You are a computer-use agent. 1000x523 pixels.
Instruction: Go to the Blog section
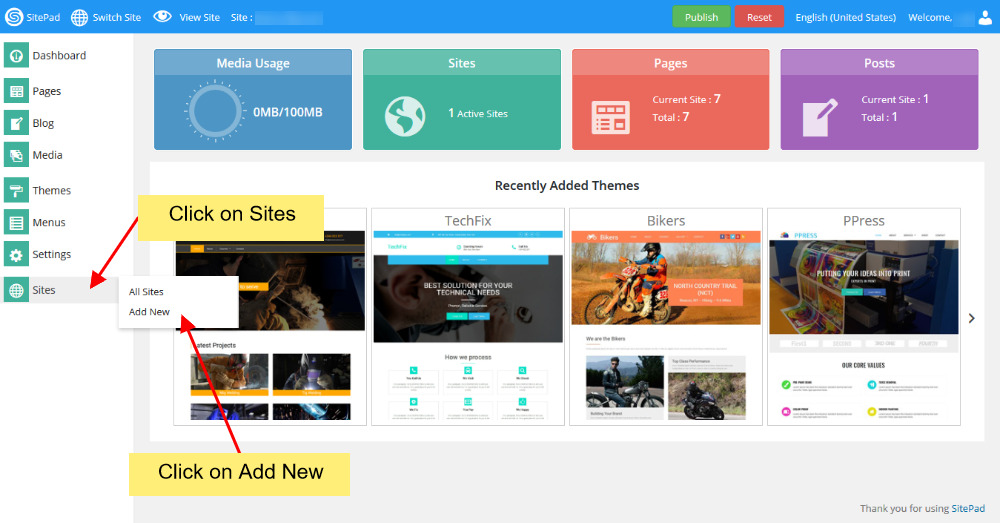43,123
